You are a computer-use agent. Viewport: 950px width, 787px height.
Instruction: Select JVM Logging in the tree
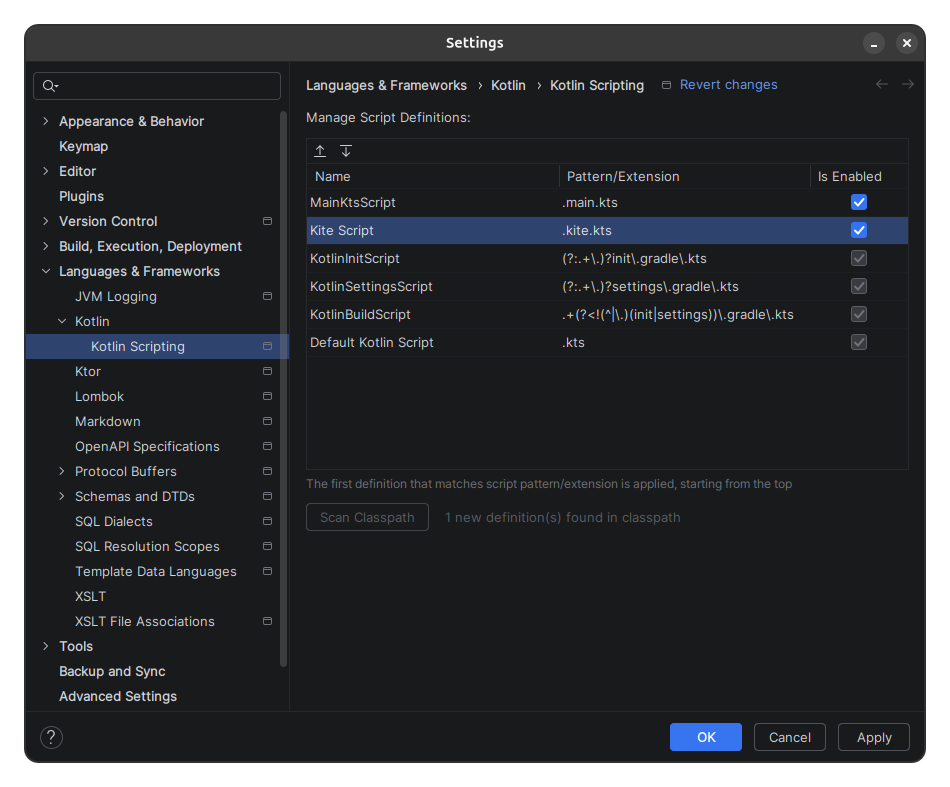pos(116,296)
